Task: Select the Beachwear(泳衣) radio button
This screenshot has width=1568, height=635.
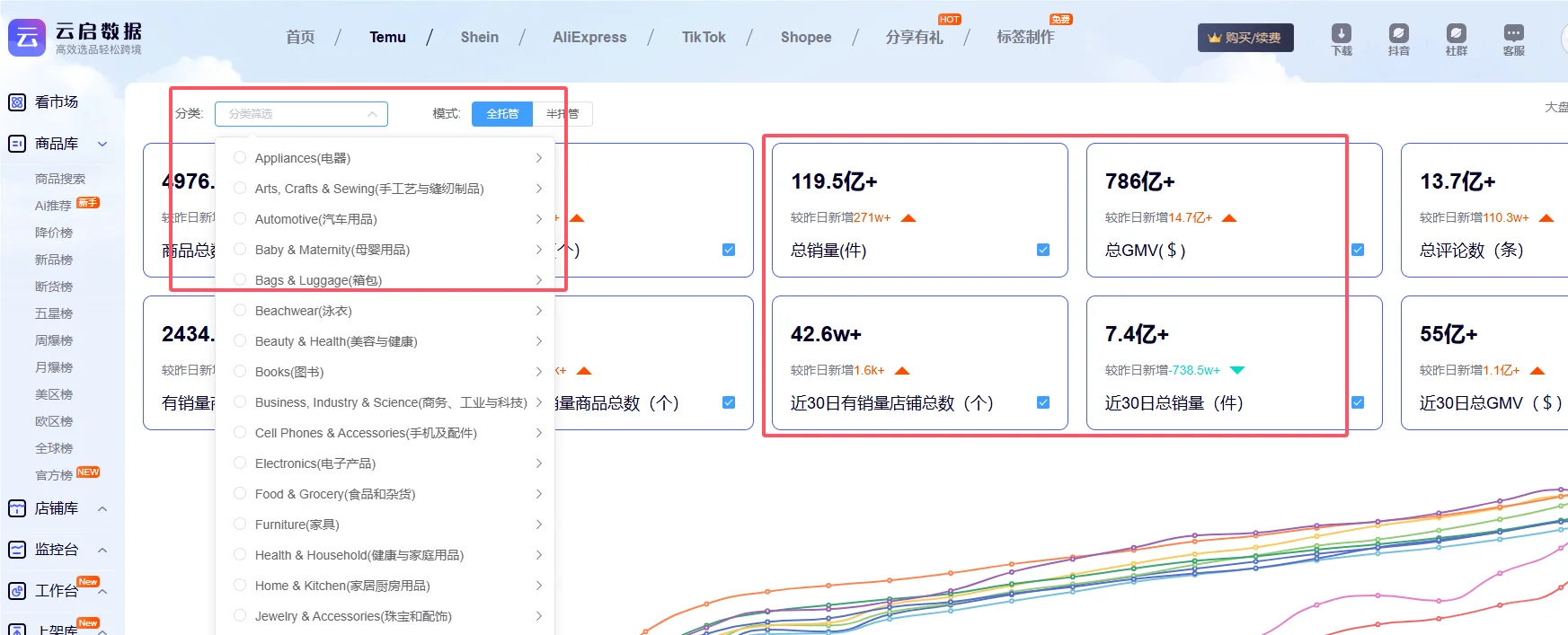Action: [240, 310]
